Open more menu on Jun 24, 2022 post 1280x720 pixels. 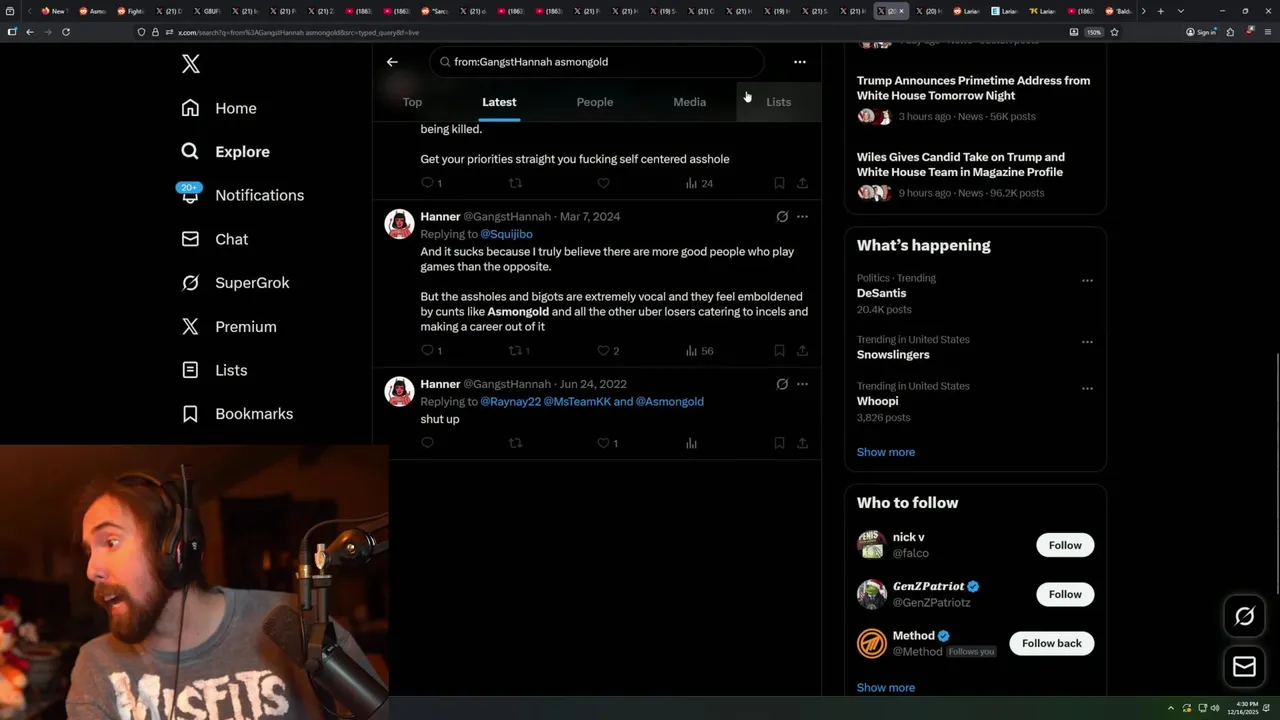(x=802, y=384)
